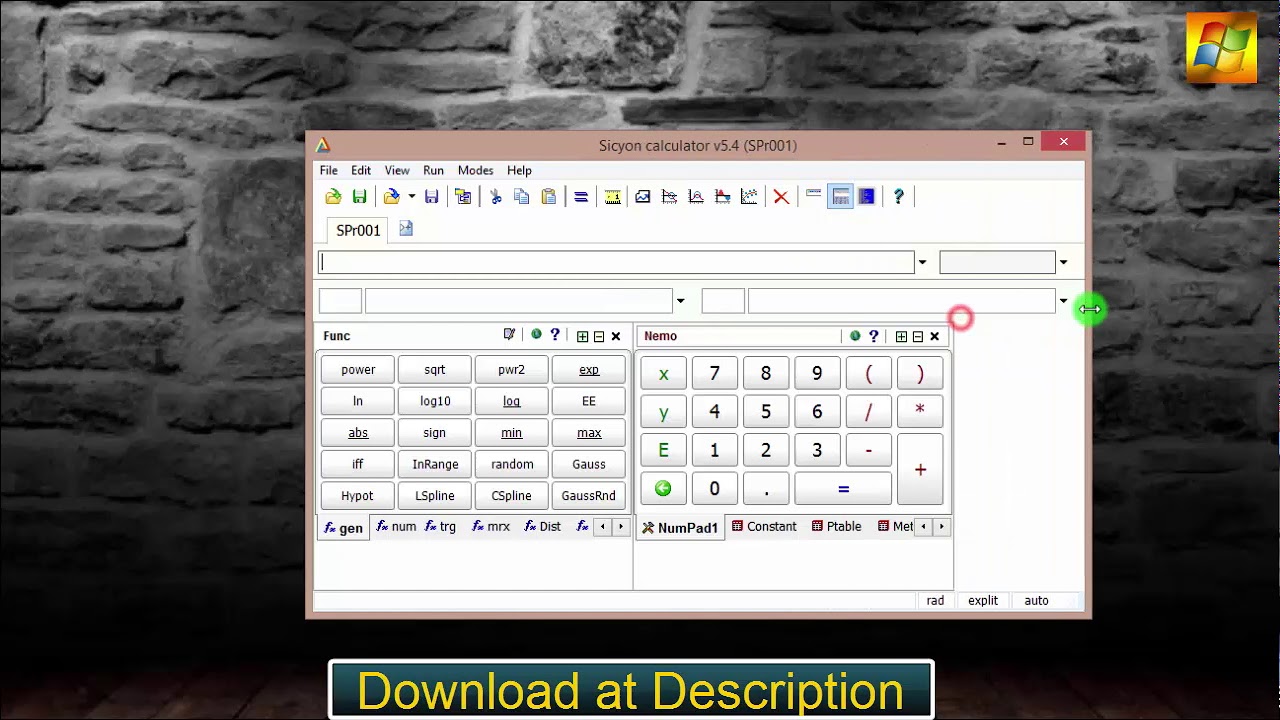Toggle explit mode in status bar
The width and height of the screenshot is (1280, 720).
(983, 601)
